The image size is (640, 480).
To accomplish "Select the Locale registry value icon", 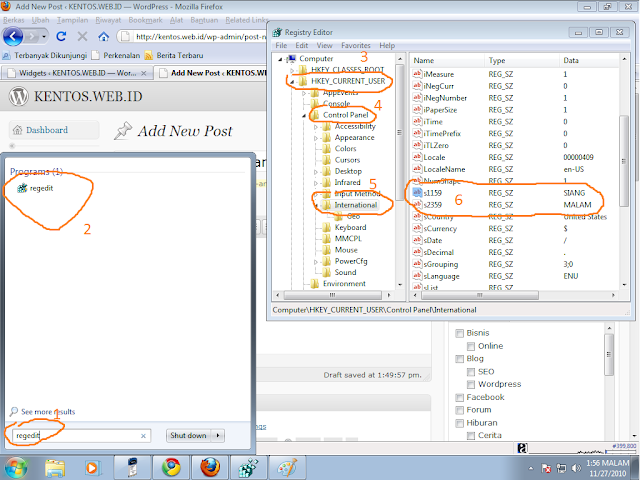I will (417, 157).
